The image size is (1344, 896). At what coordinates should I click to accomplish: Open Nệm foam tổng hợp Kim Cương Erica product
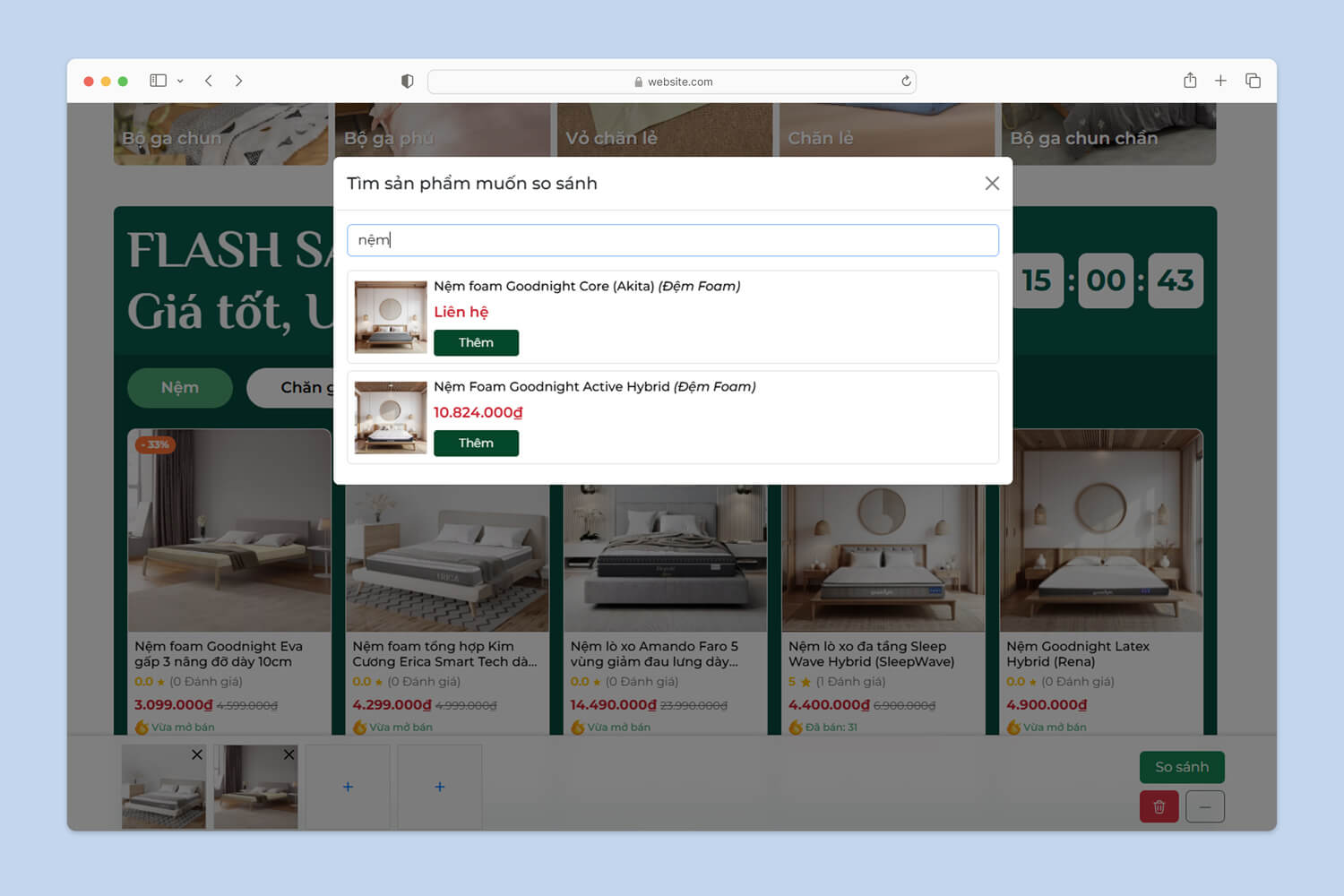click(444, 653)
